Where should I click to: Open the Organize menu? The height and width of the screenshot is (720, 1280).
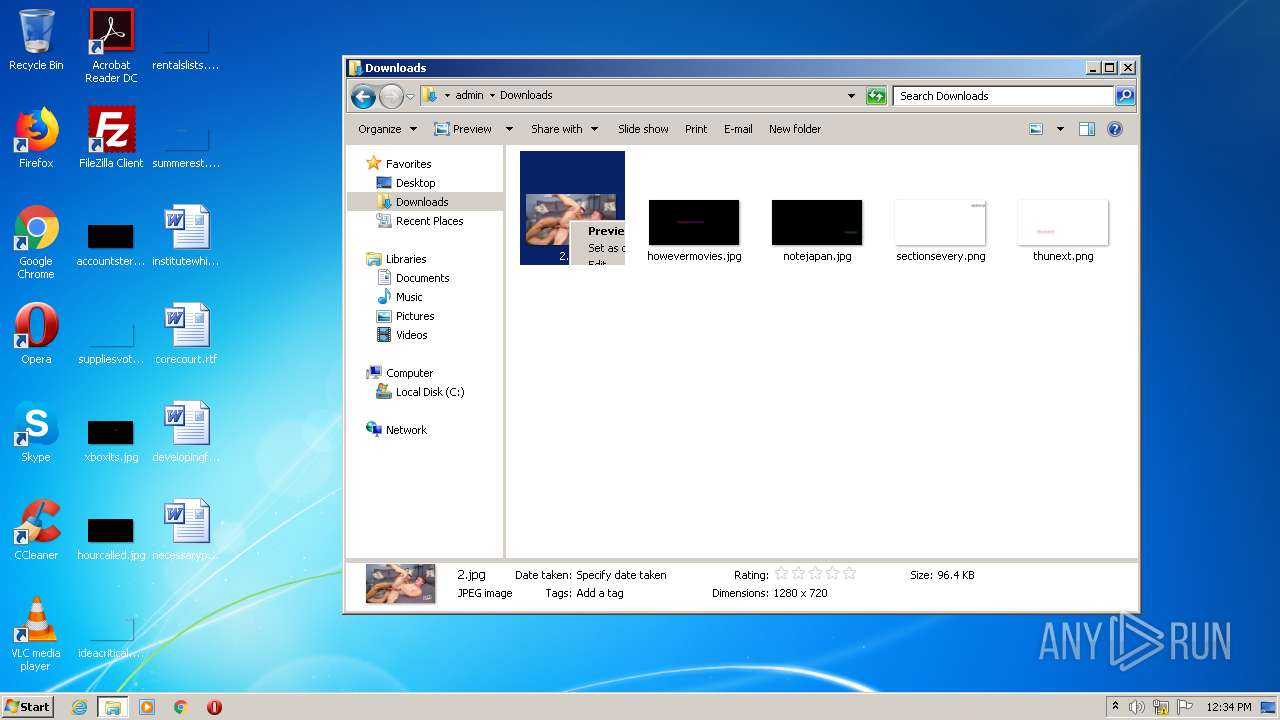[x=387, y=129]
